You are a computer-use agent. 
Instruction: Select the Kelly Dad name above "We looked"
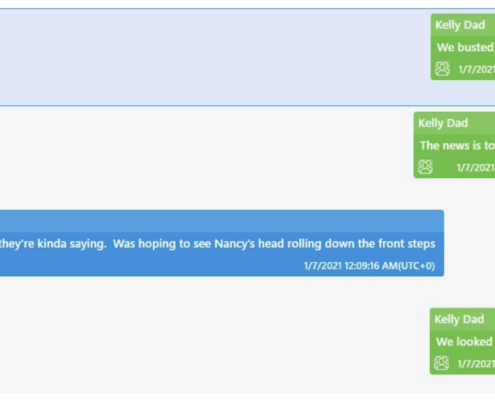point(459,319)
